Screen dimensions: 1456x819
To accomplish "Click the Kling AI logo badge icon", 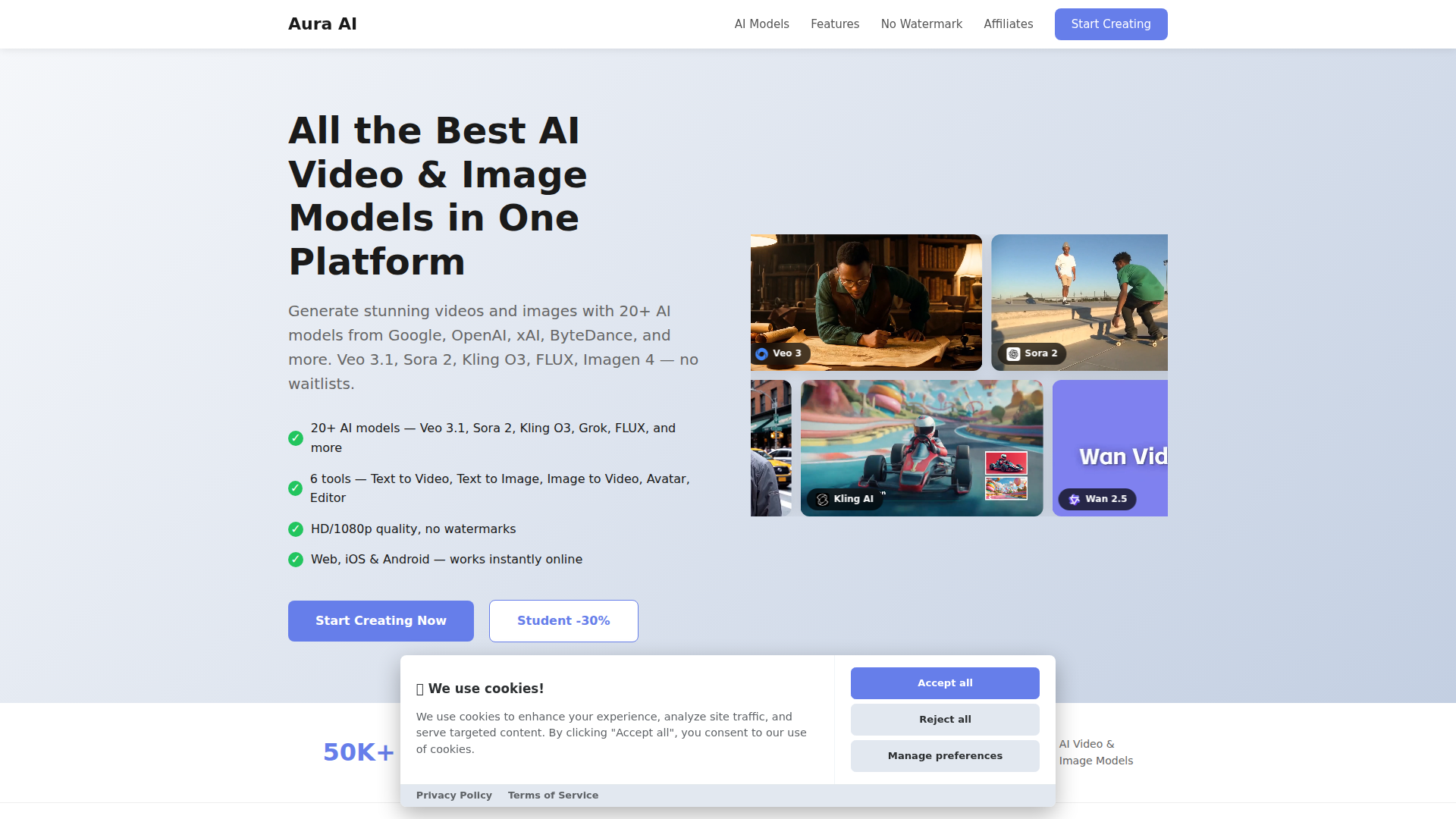I will (822, 500).
